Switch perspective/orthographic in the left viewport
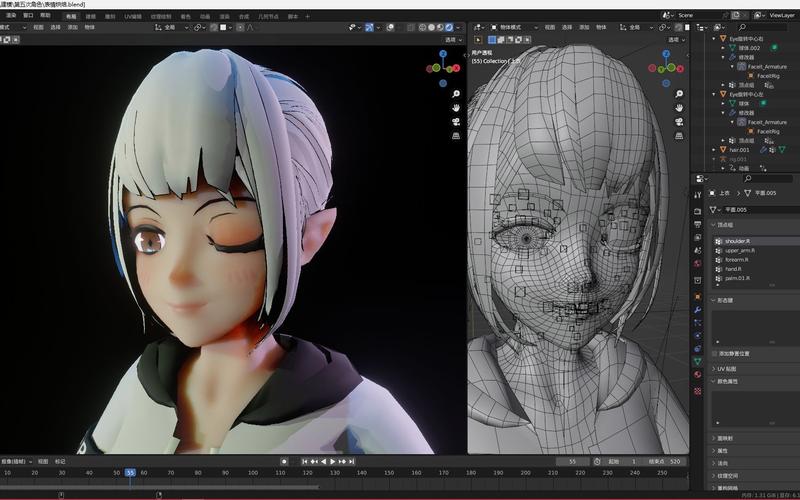 point(456,136)
